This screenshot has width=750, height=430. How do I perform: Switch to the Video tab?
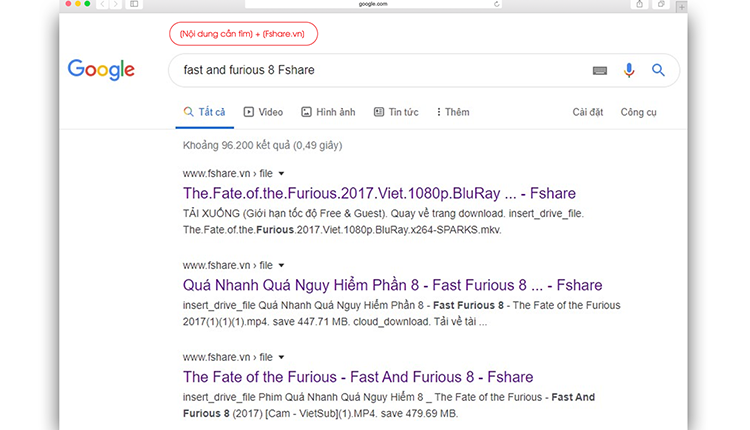(x=264, y=112)
